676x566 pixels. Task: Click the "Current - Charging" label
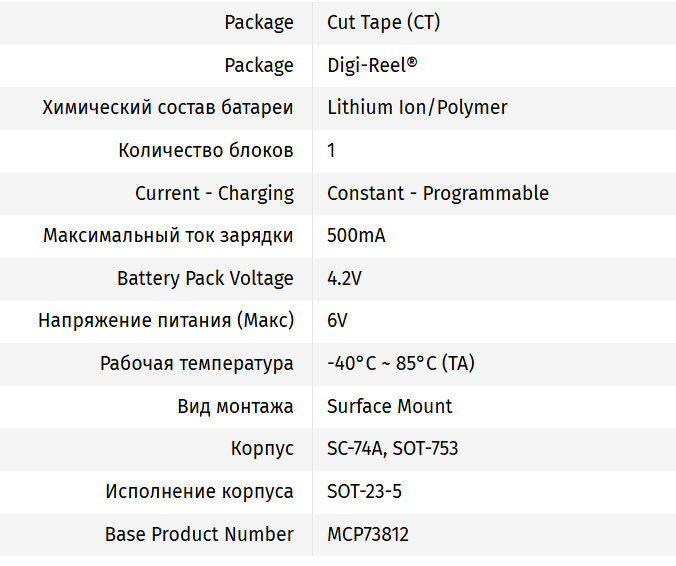[x=214, y=193]
